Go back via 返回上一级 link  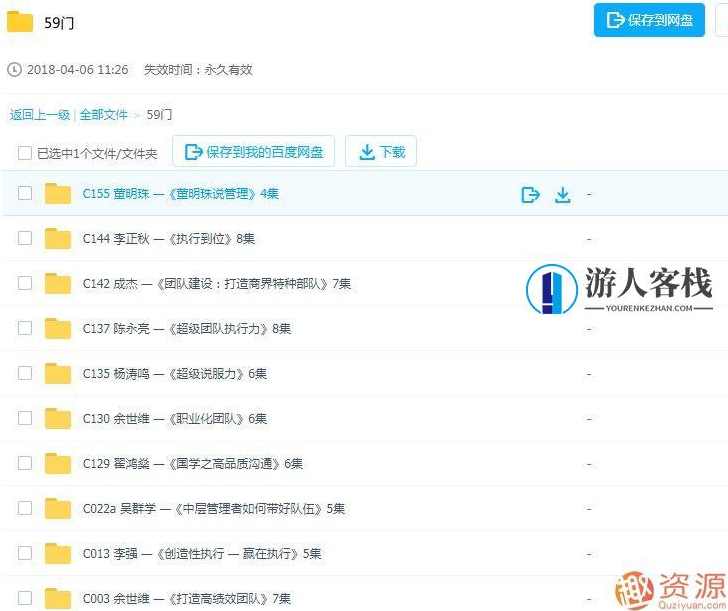tap(39, 115)
